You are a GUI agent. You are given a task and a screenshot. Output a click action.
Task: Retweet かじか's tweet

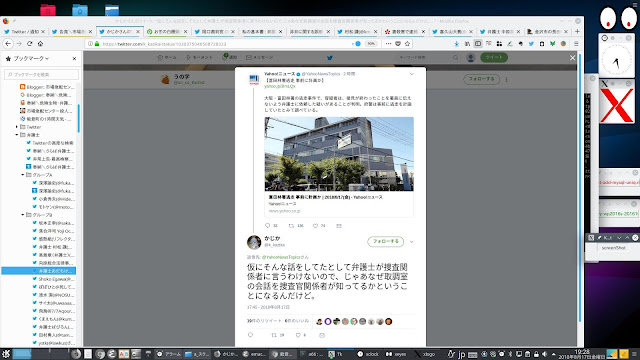tap(274, 335)
